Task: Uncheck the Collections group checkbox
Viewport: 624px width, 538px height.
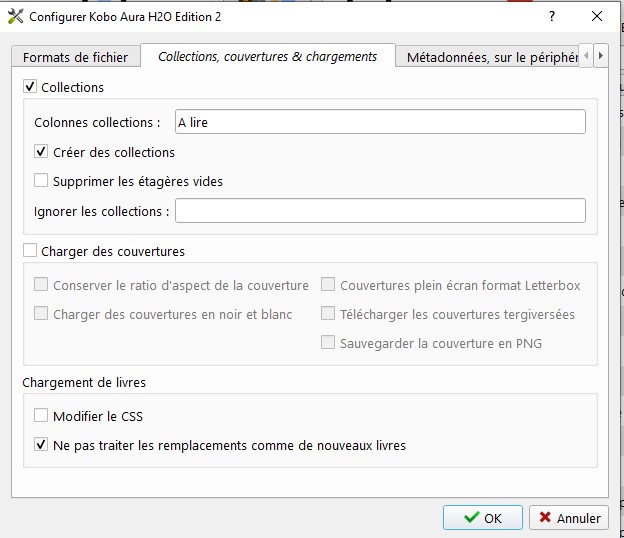Action: [x=30, y=86]
